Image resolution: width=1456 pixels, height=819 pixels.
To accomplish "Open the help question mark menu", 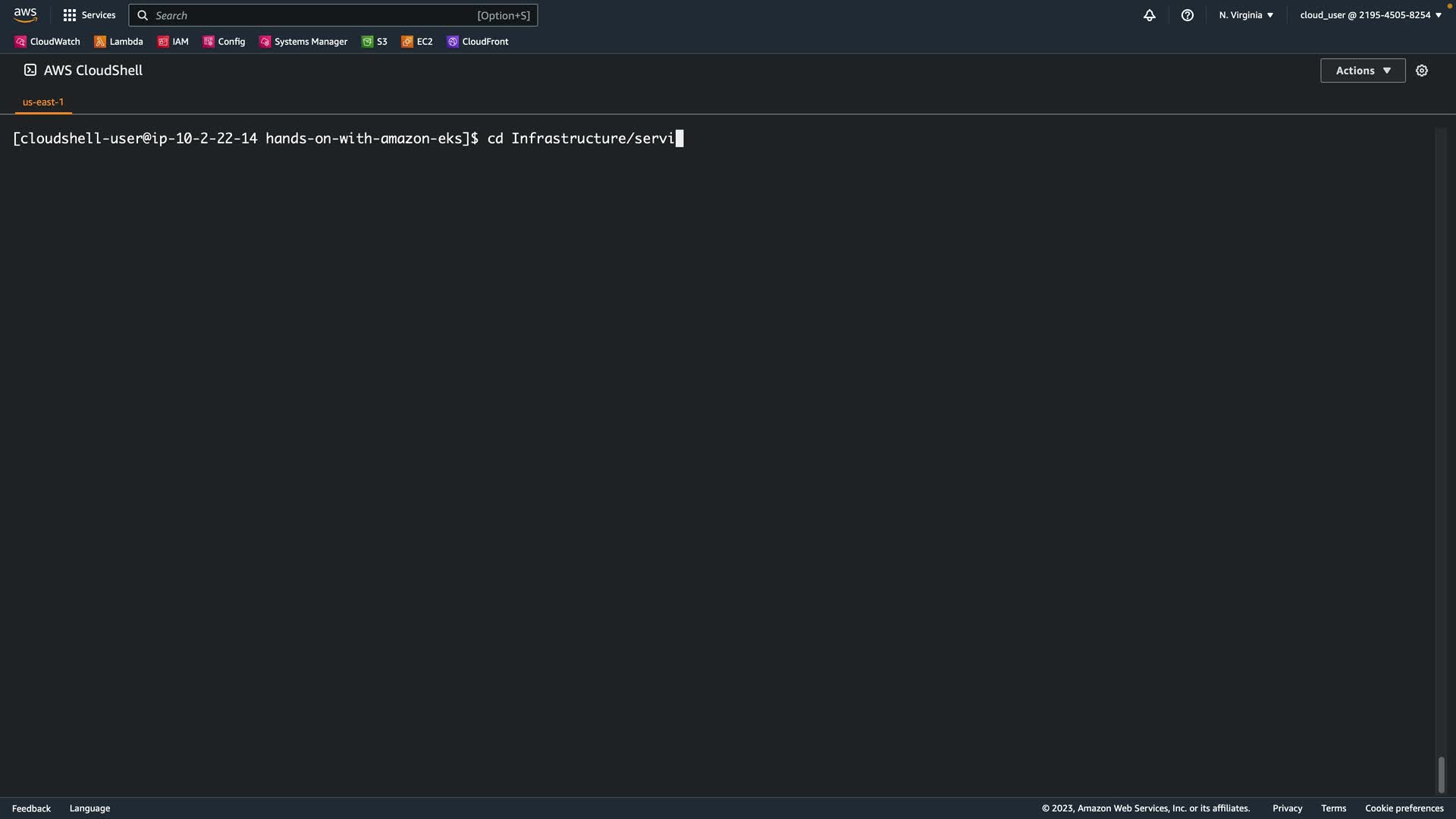I will pyautogui.click(x=1188, y=15).
